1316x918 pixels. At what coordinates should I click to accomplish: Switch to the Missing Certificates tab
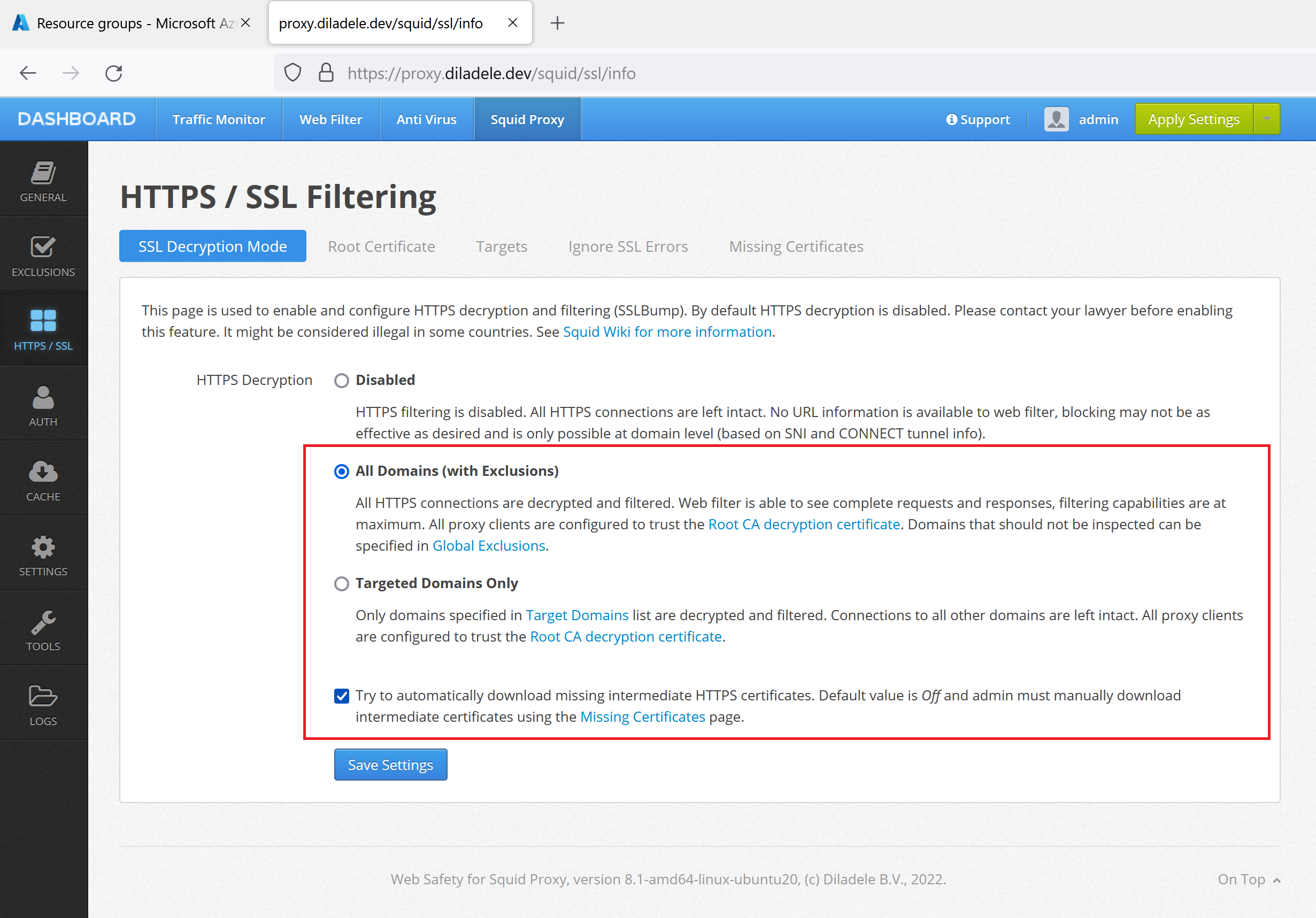(x=796, y=246)
